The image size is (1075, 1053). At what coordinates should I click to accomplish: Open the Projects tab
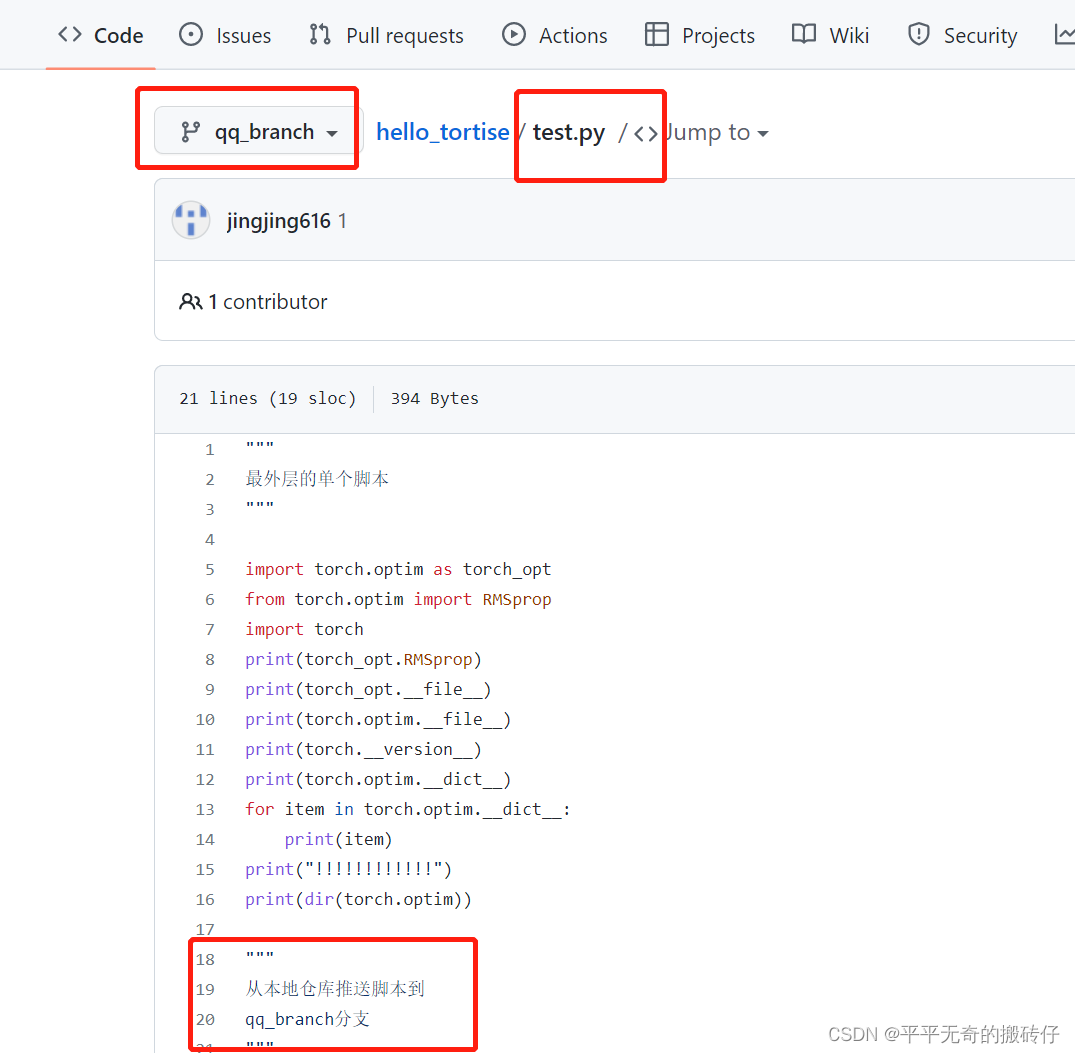click(699, 35)
